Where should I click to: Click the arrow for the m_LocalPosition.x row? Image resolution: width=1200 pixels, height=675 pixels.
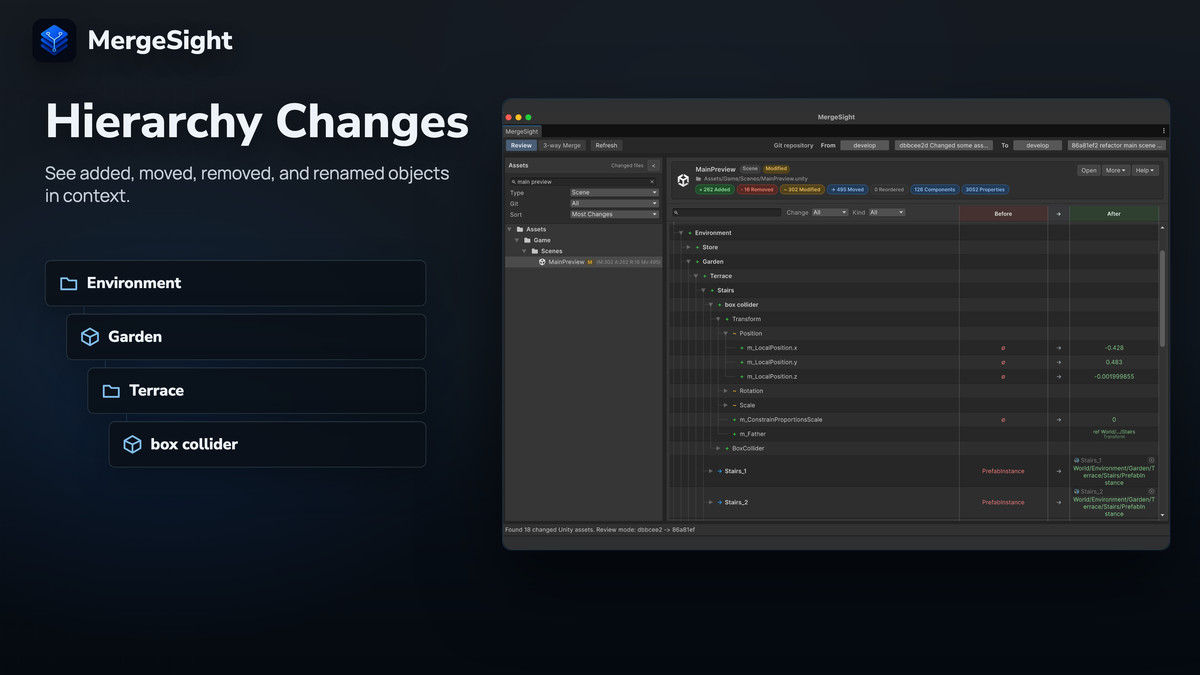[1058, 348]
